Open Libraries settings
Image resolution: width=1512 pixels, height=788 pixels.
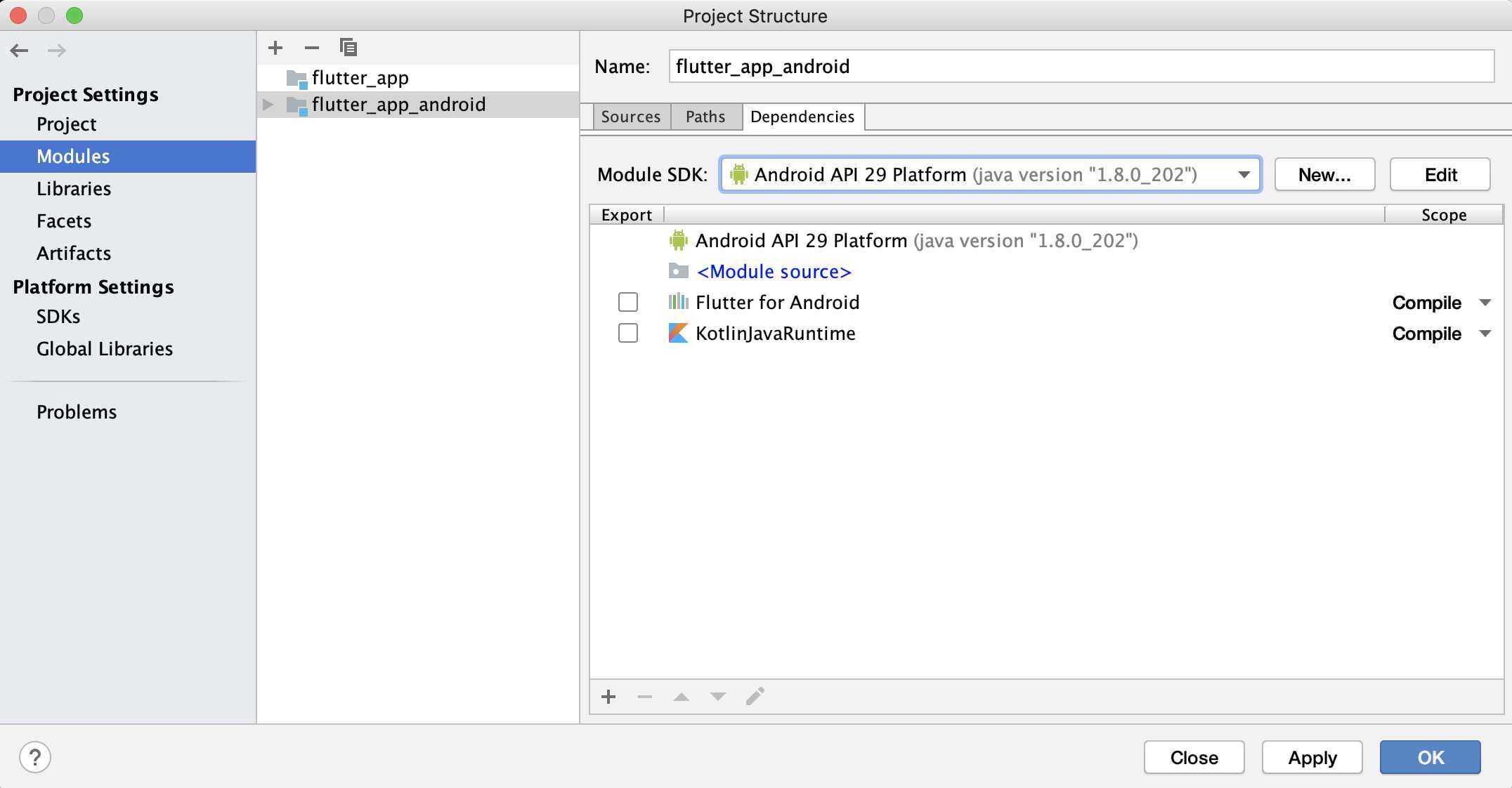(74, 189)
